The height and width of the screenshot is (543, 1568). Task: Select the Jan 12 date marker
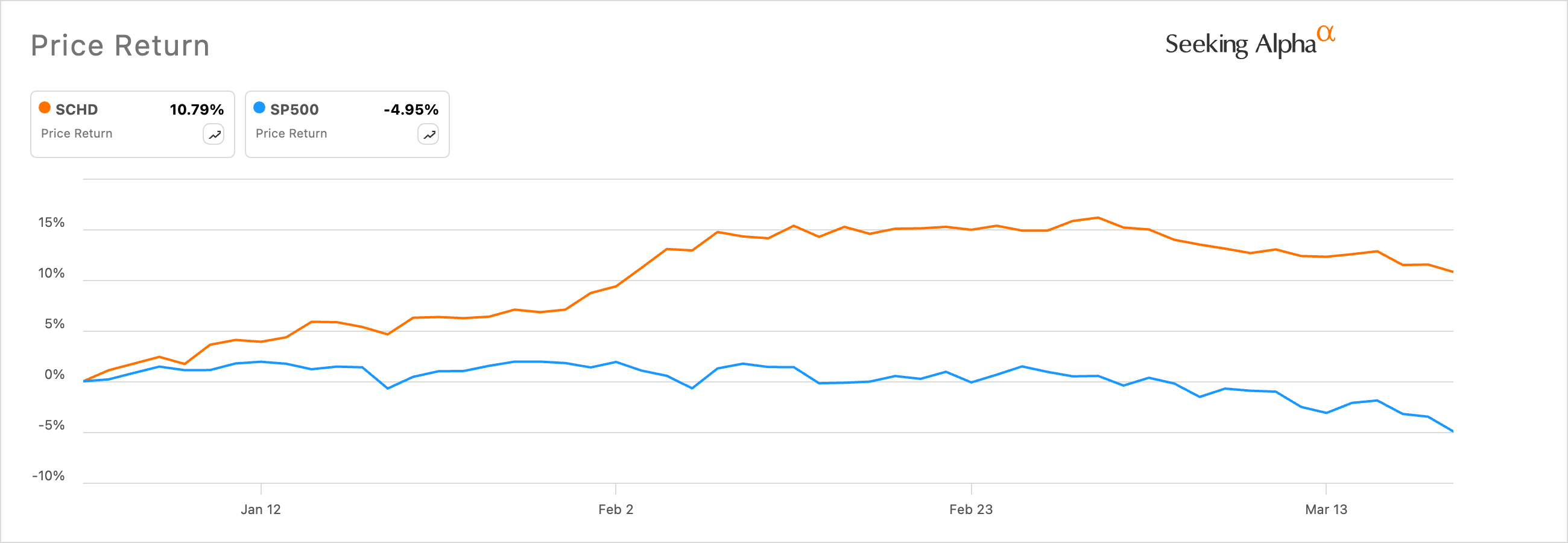[x=261, y=510]
